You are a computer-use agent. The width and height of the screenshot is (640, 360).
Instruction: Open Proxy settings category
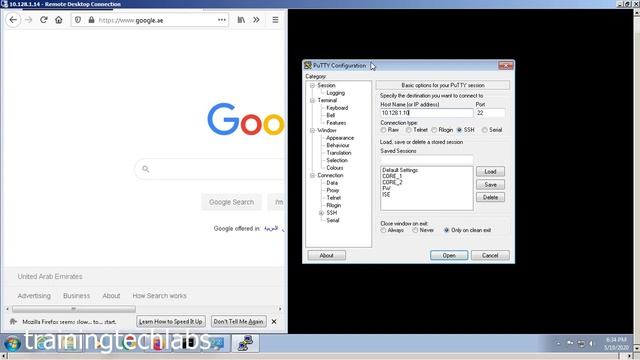point(333,190)
